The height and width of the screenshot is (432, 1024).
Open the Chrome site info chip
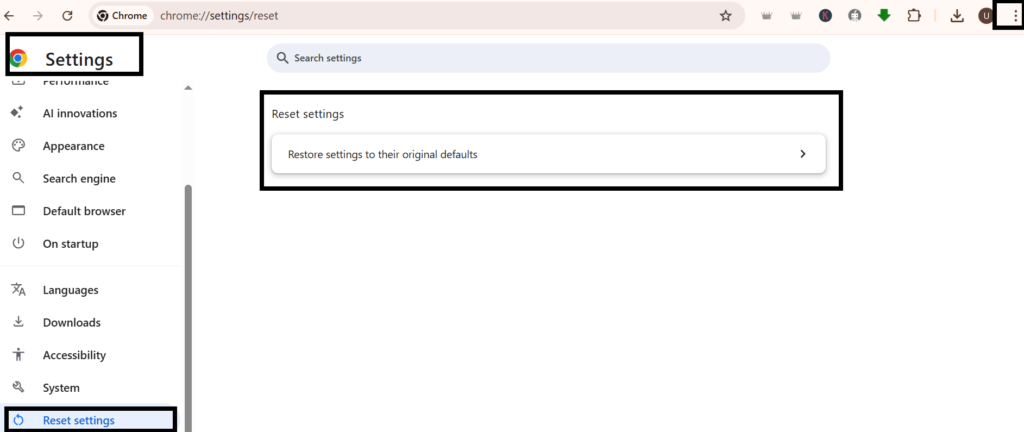[123, 16]
